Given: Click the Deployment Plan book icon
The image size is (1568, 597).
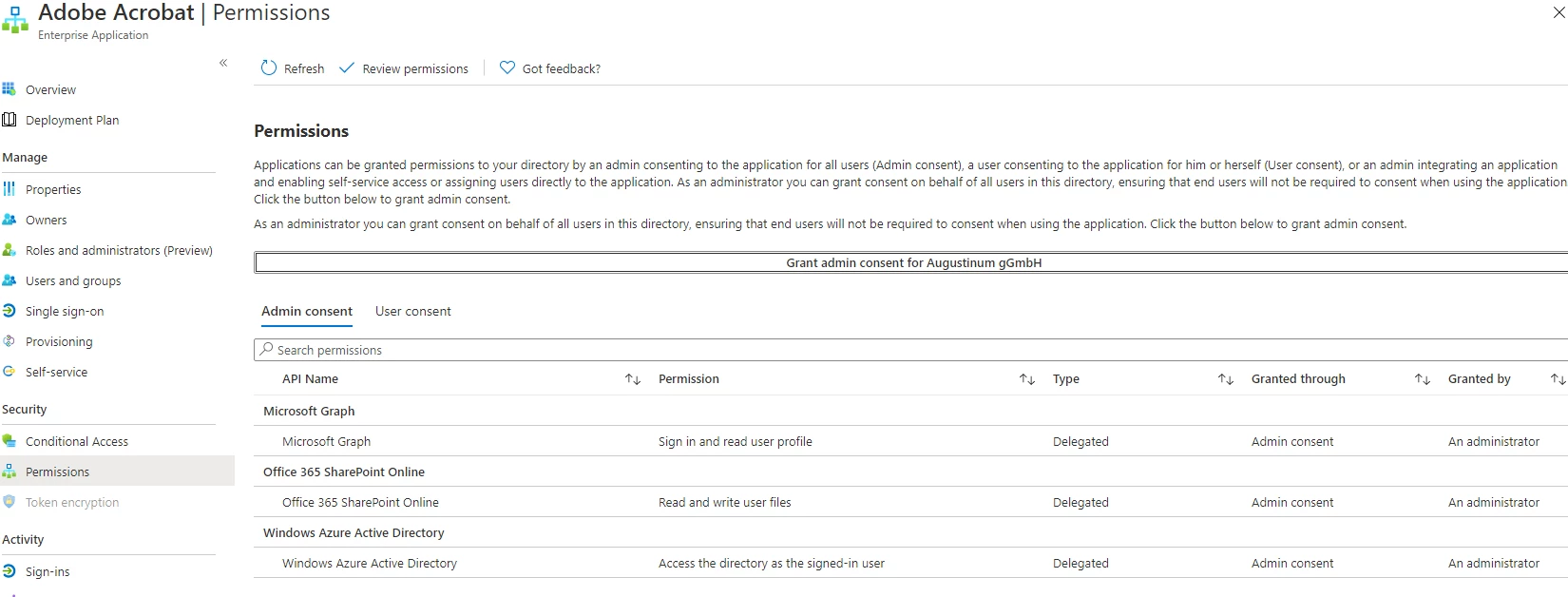Looking at the screenshot, I should click(10, 120).
